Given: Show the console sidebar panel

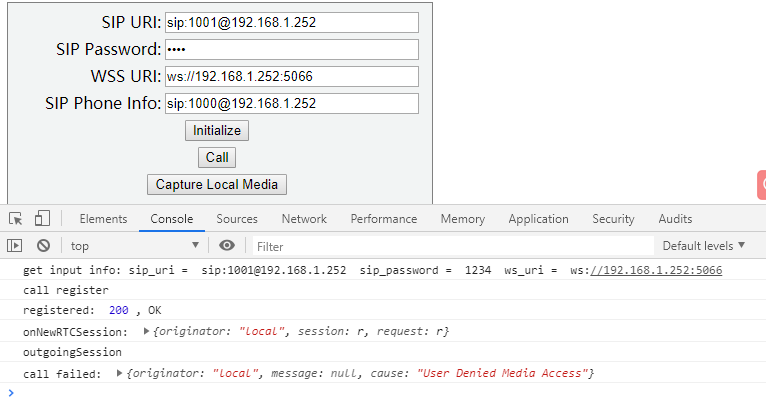Looking at the screenshot, I should coord(14,246).
